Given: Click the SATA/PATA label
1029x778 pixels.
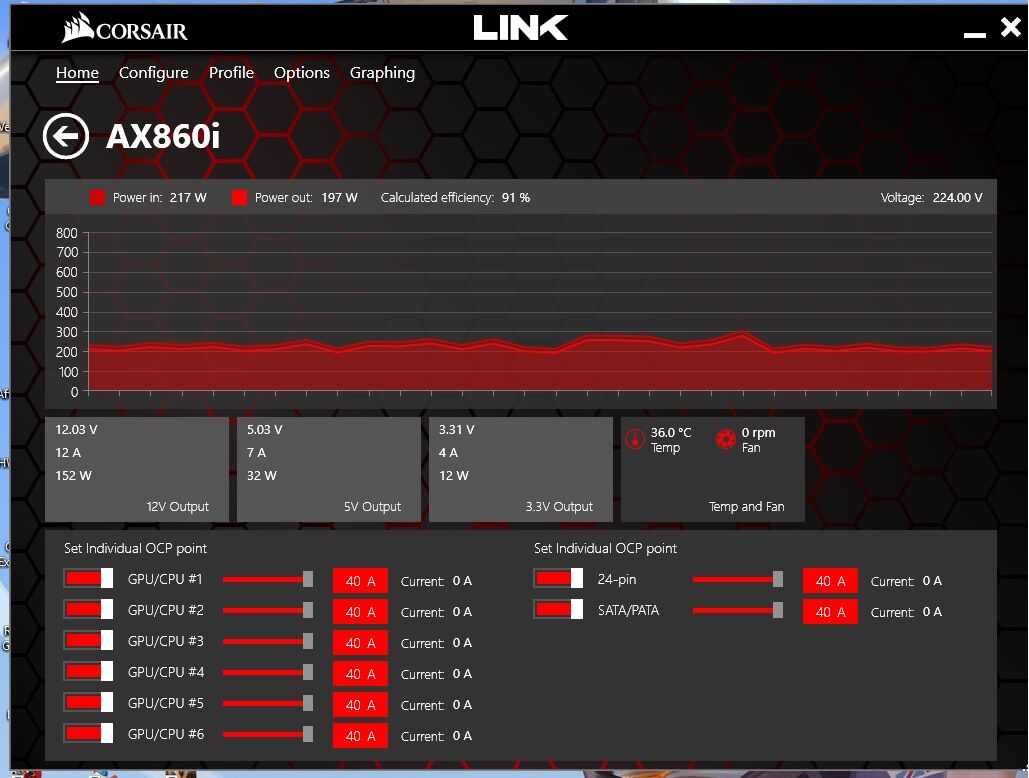Looking at the screenshot, I should (x=628, y=610).
